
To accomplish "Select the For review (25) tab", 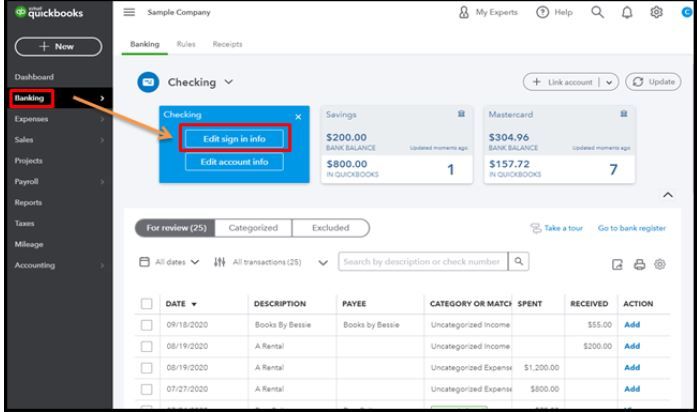I will coord(176,228).
